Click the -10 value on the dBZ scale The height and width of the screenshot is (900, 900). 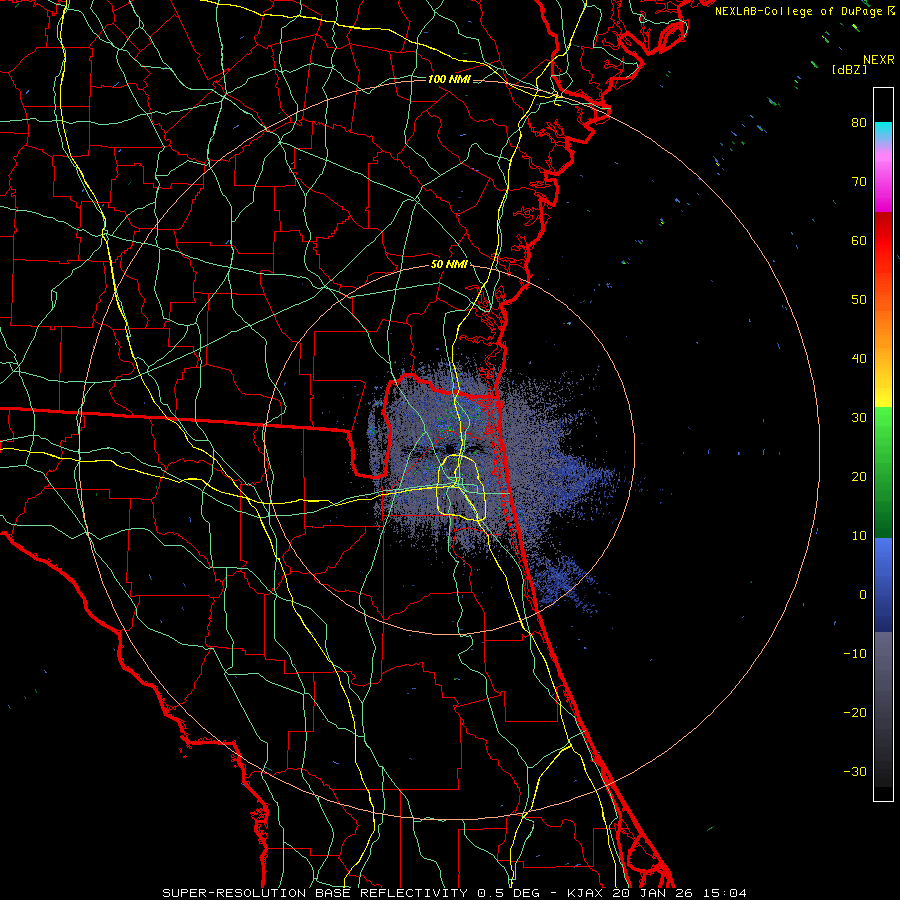(855, 654)
